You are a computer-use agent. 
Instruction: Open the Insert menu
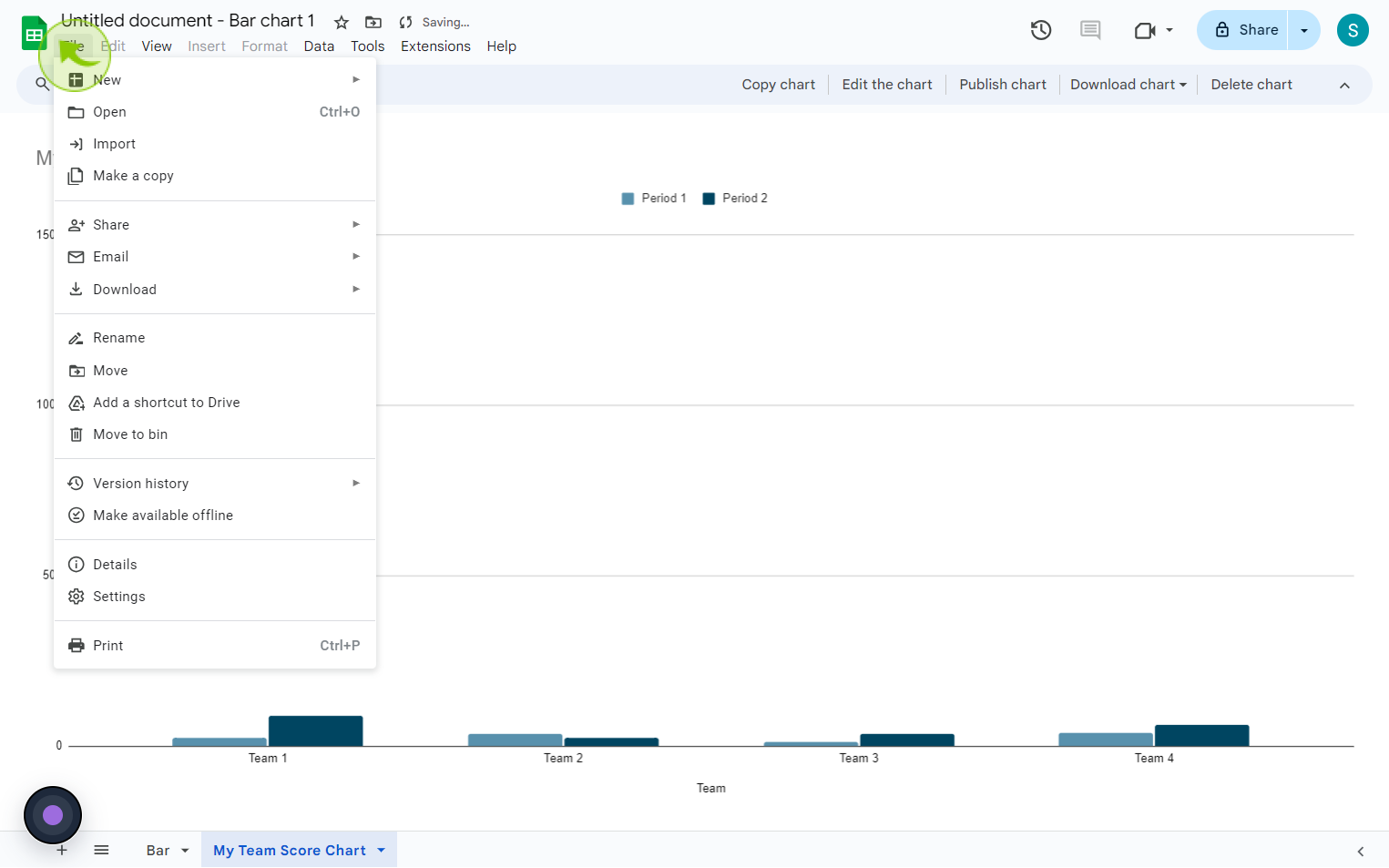click(x=207, y=46)
